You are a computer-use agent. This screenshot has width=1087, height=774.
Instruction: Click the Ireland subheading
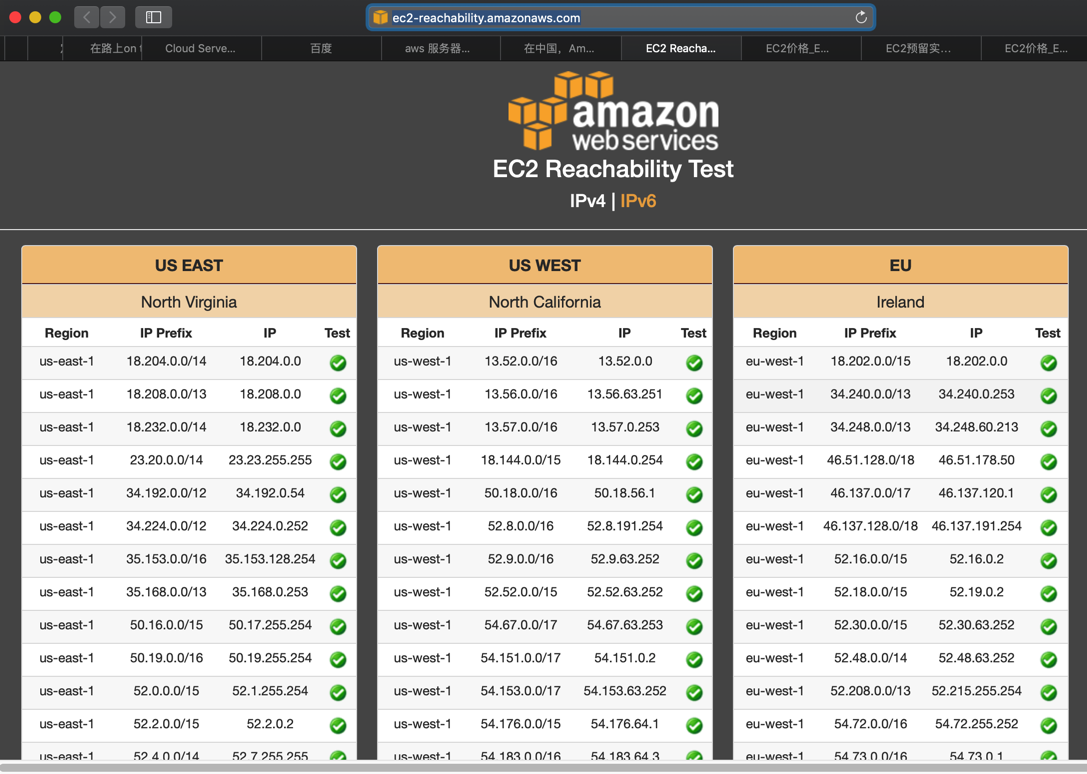[901, 302]
